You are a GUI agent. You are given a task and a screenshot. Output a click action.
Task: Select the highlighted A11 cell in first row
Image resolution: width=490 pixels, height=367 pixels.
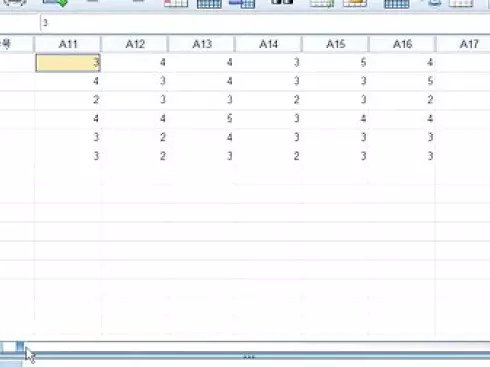click(68, 63)
